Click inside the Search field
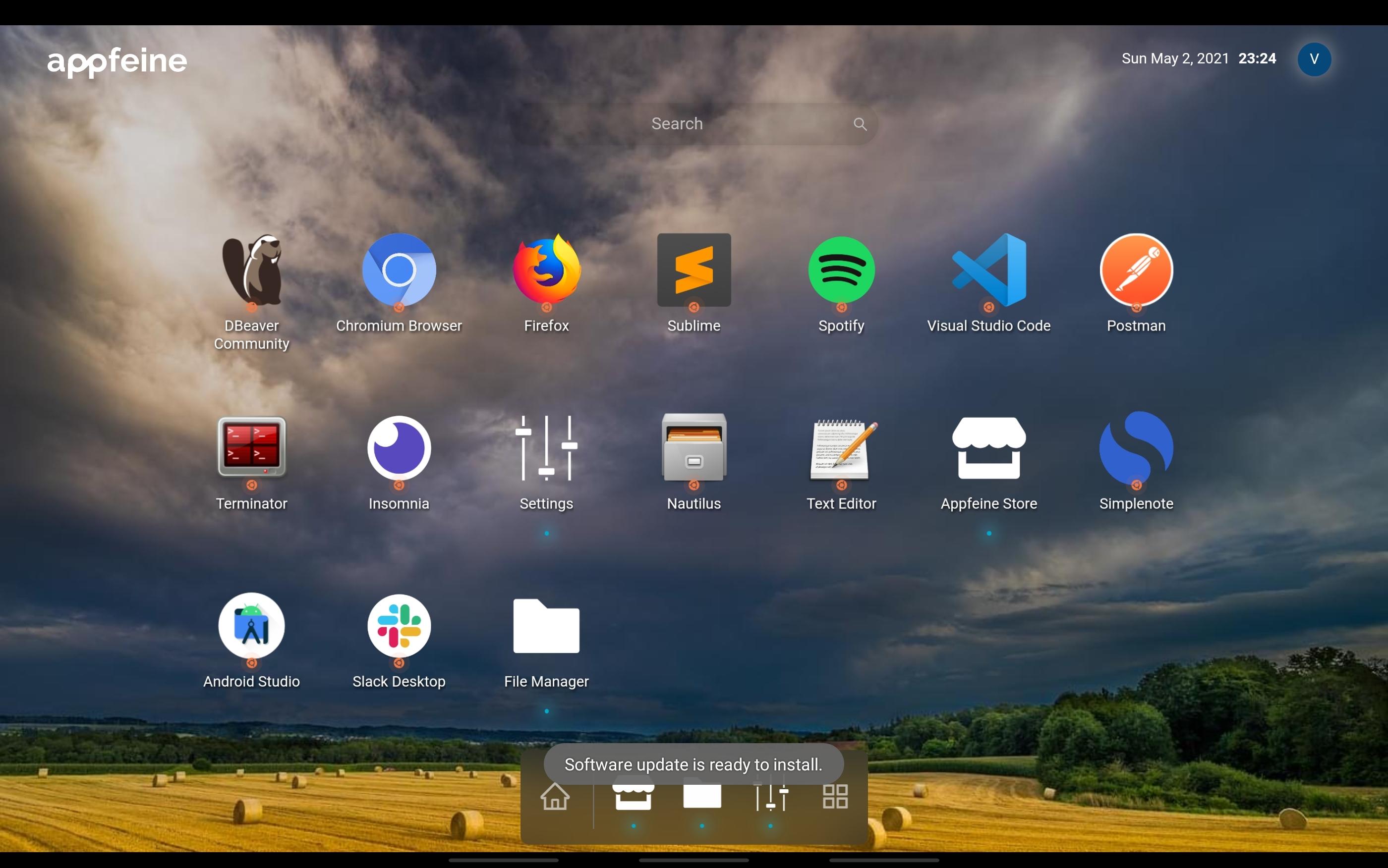Screen dimensions: 1388x868 point(694,124)
